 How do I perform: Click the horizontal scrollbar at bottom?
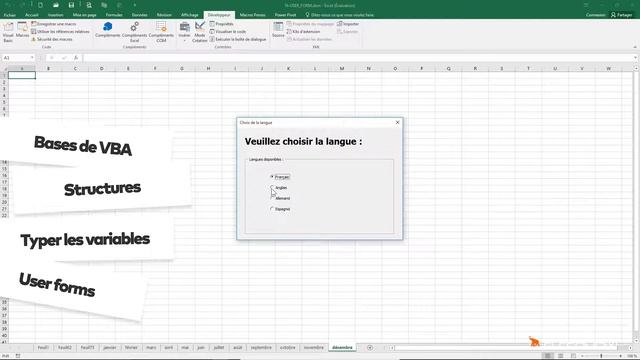coord(505,348)
